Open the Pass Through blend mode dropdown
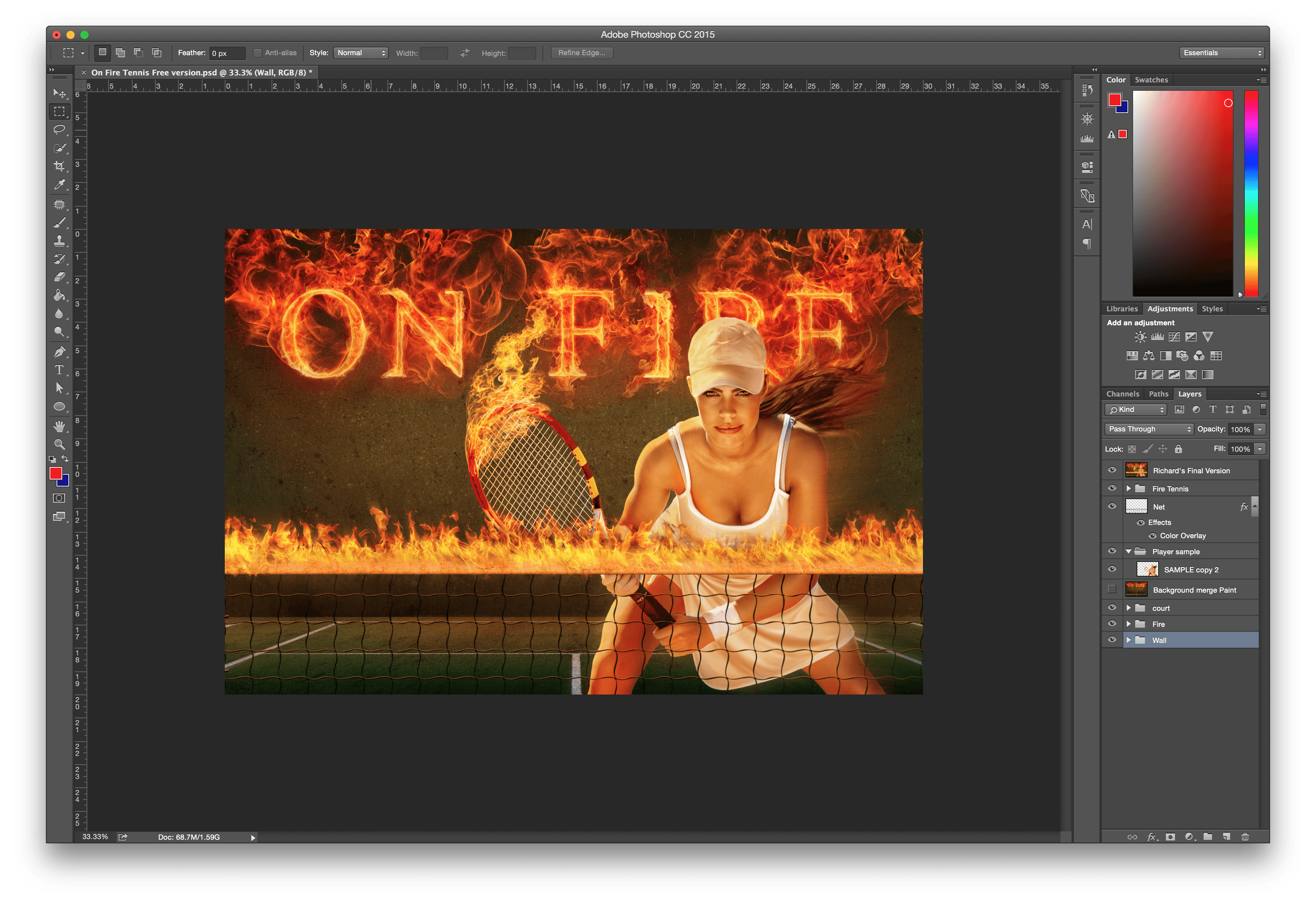Viewport: 1316px width, 906px height. click(1148, 429)
